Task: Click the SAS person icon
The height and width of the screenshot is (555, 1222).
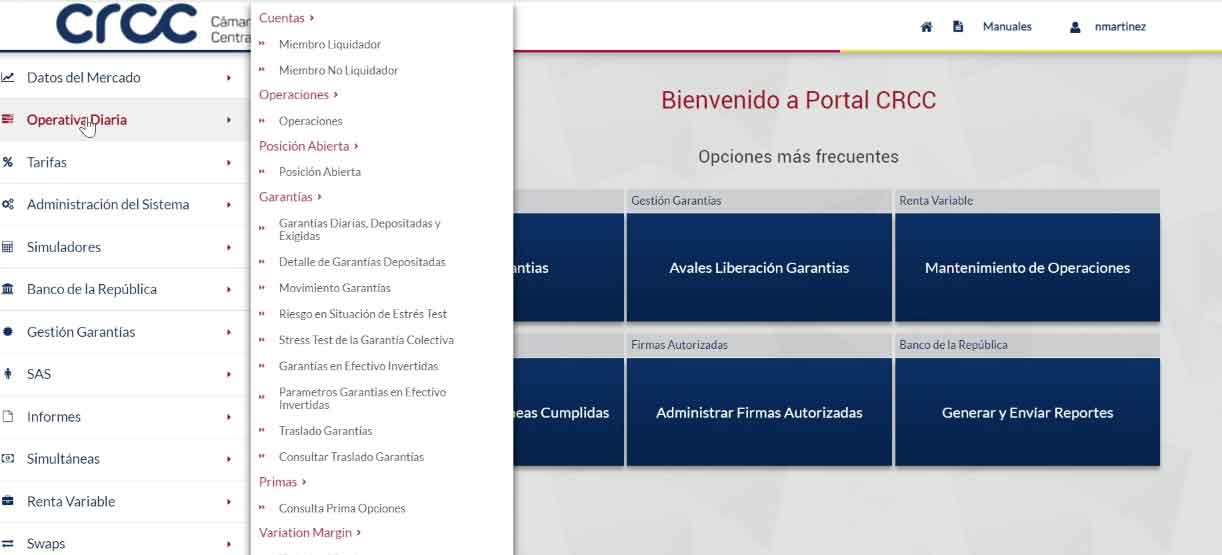Action: (x=7, y=374)
